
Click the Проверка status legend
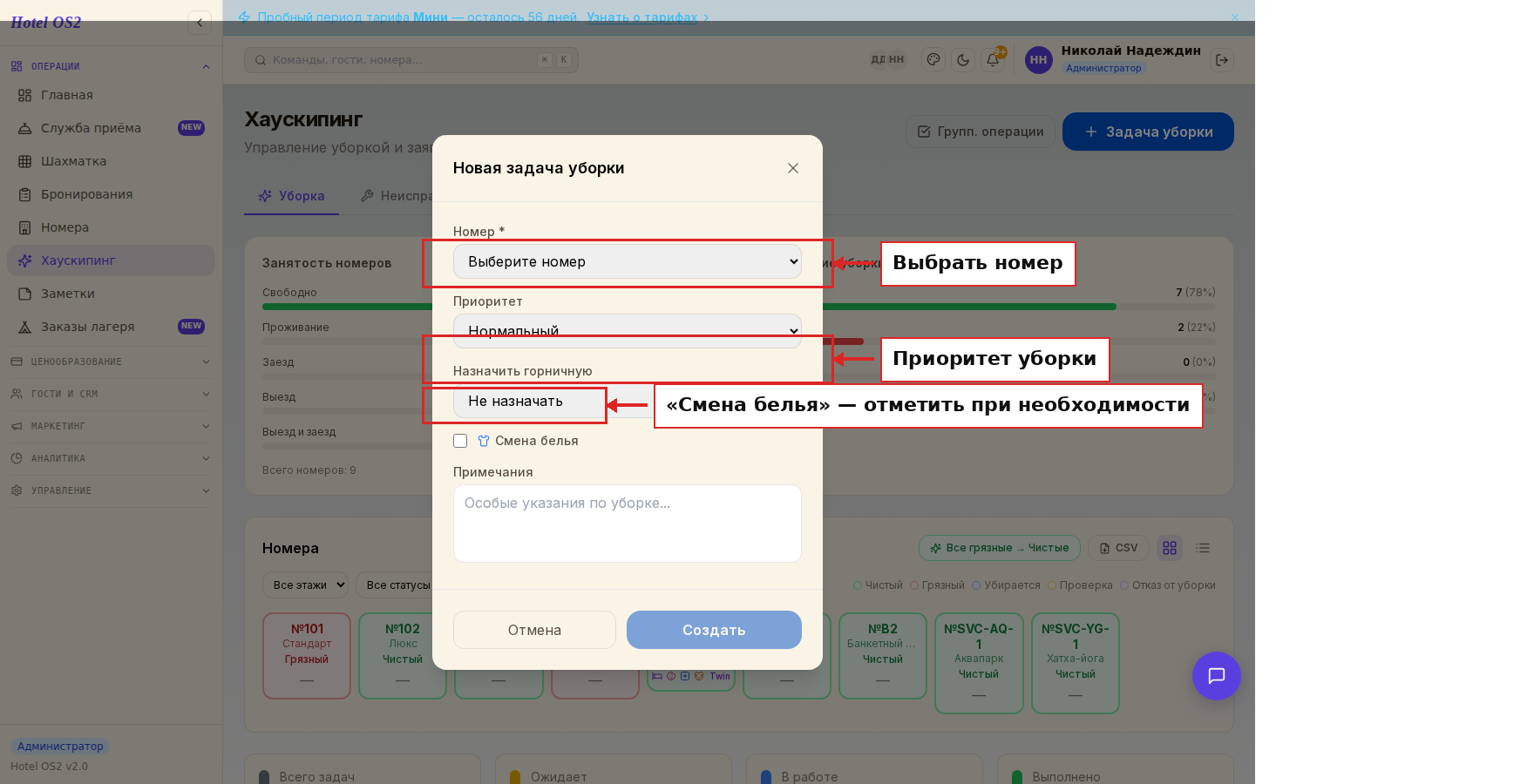[x=1080, y=585]
